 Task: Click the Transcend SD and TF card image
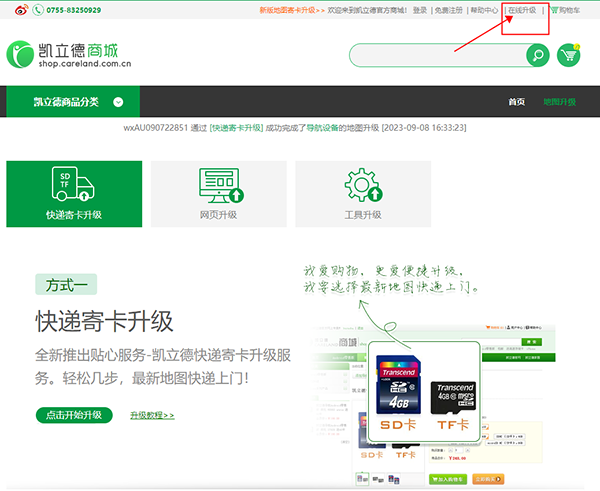(x=423, y=393)
